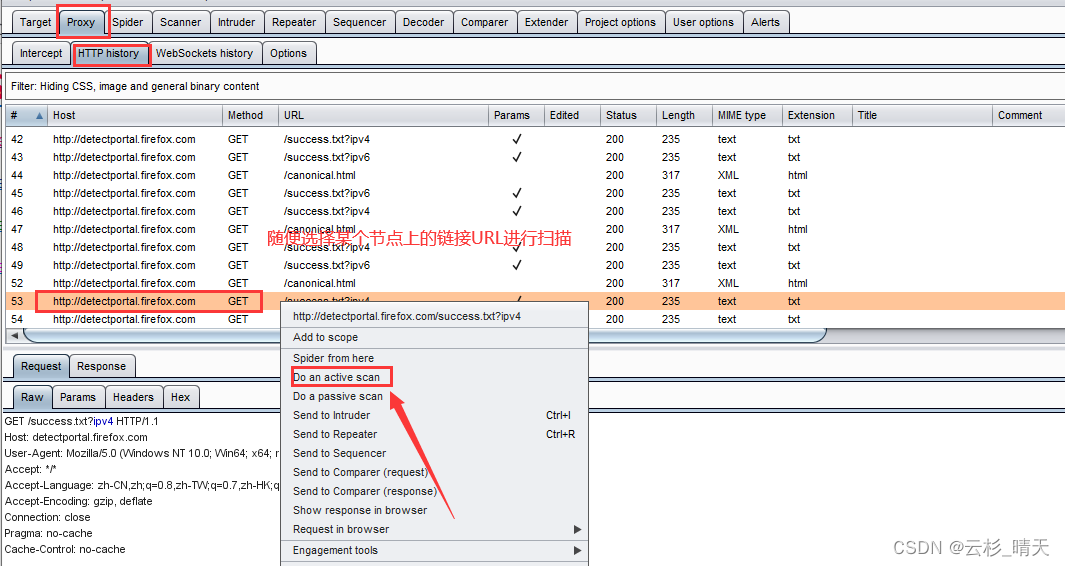Select row 44 with /canonical.html
The image size is (1065, 566).
coord(535,175)
